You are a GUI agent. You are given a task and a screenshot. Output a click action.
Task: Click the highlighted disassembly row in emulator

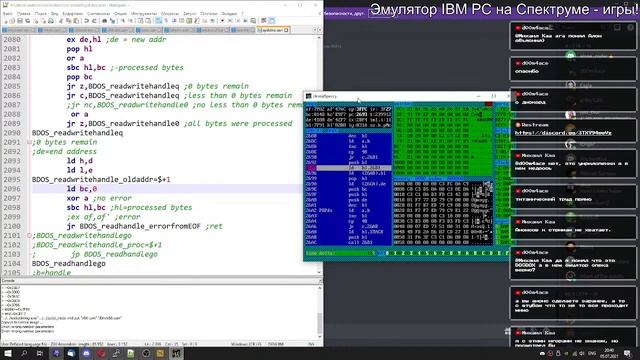click(349, 168)
